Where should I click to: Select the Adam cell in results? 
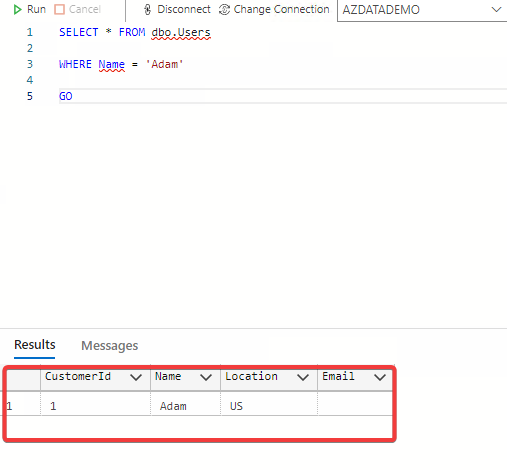[185, 406]
